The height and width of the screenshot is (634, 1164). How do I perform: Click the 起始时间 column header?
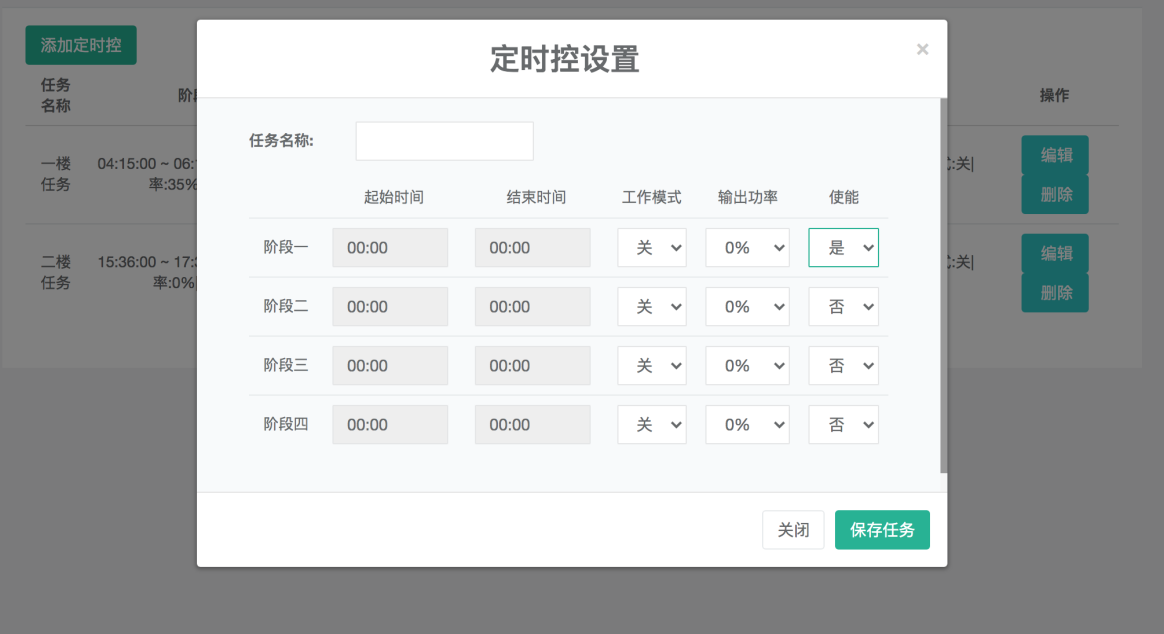(393, 197)
